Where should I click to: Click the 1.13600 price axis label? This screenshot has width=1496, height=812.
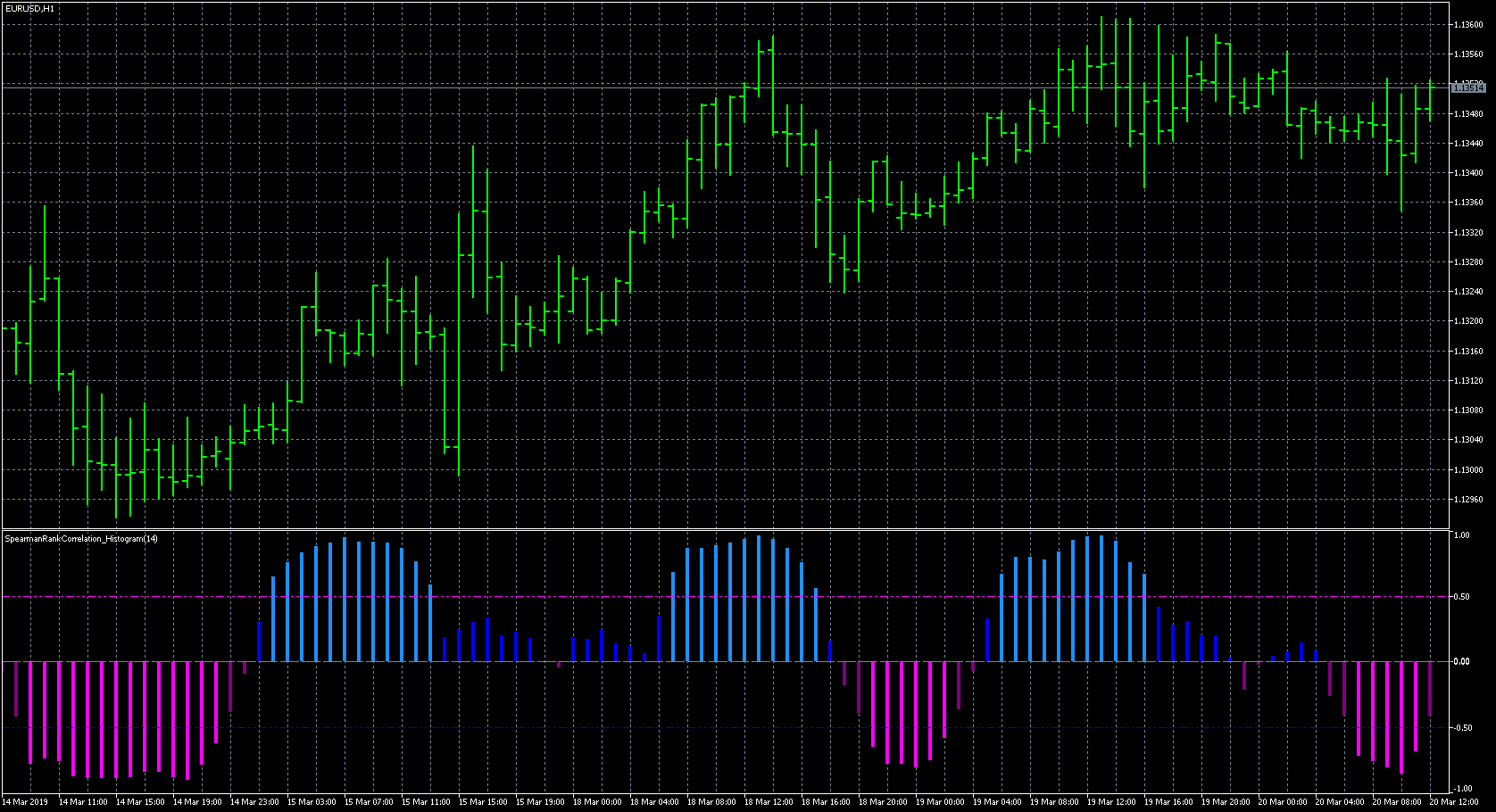(1469, 25)
